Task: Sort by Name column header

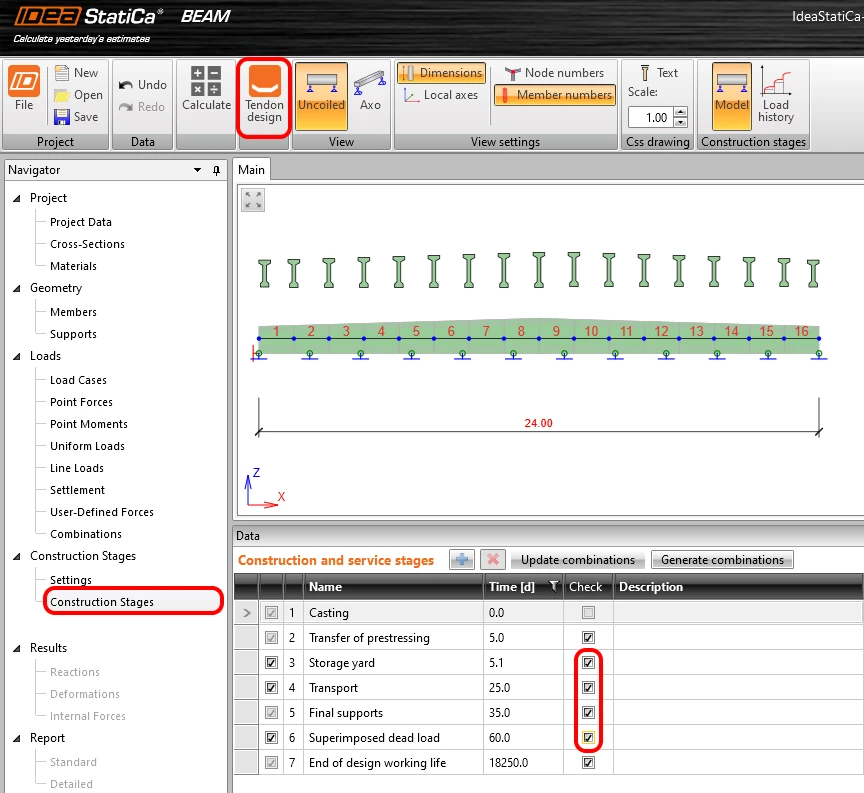Action: 393,587
